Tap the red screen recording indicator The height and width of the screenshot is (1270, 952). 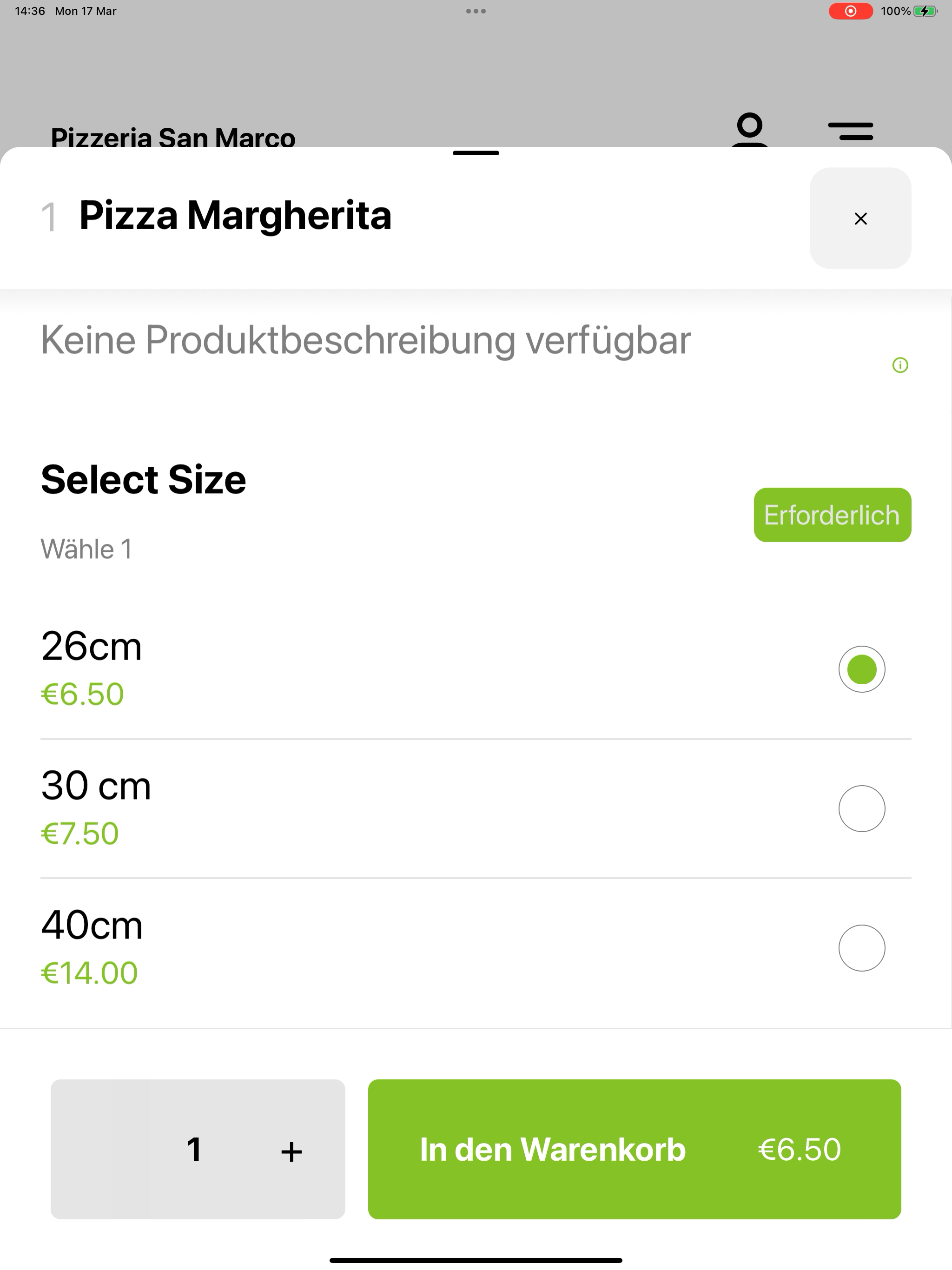pyautogui.click(x=850, y=11)
